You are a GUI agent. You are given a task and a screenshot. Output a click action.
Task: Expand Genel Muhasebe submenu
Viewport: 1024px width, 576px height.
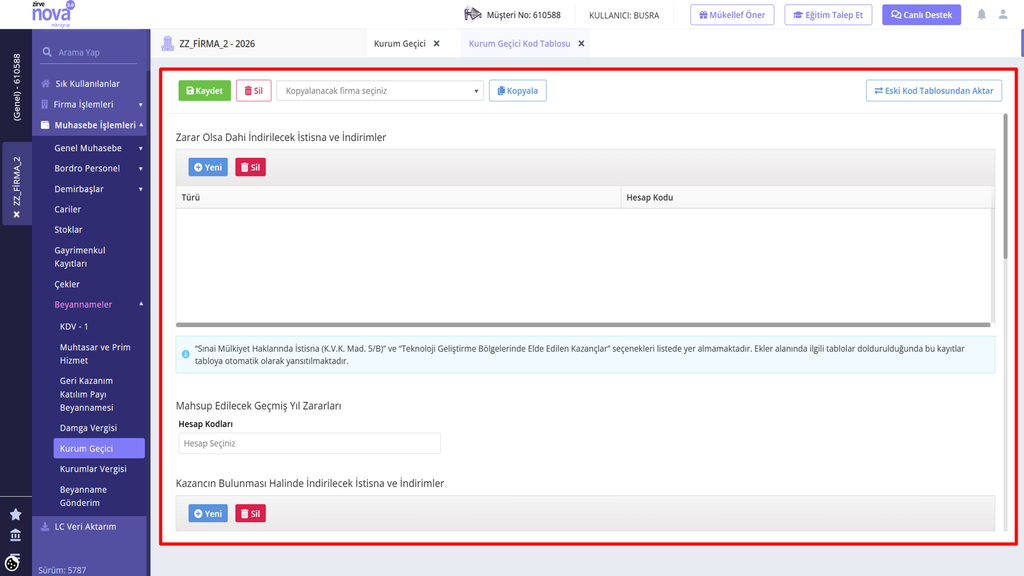click(x=140, y=148)
